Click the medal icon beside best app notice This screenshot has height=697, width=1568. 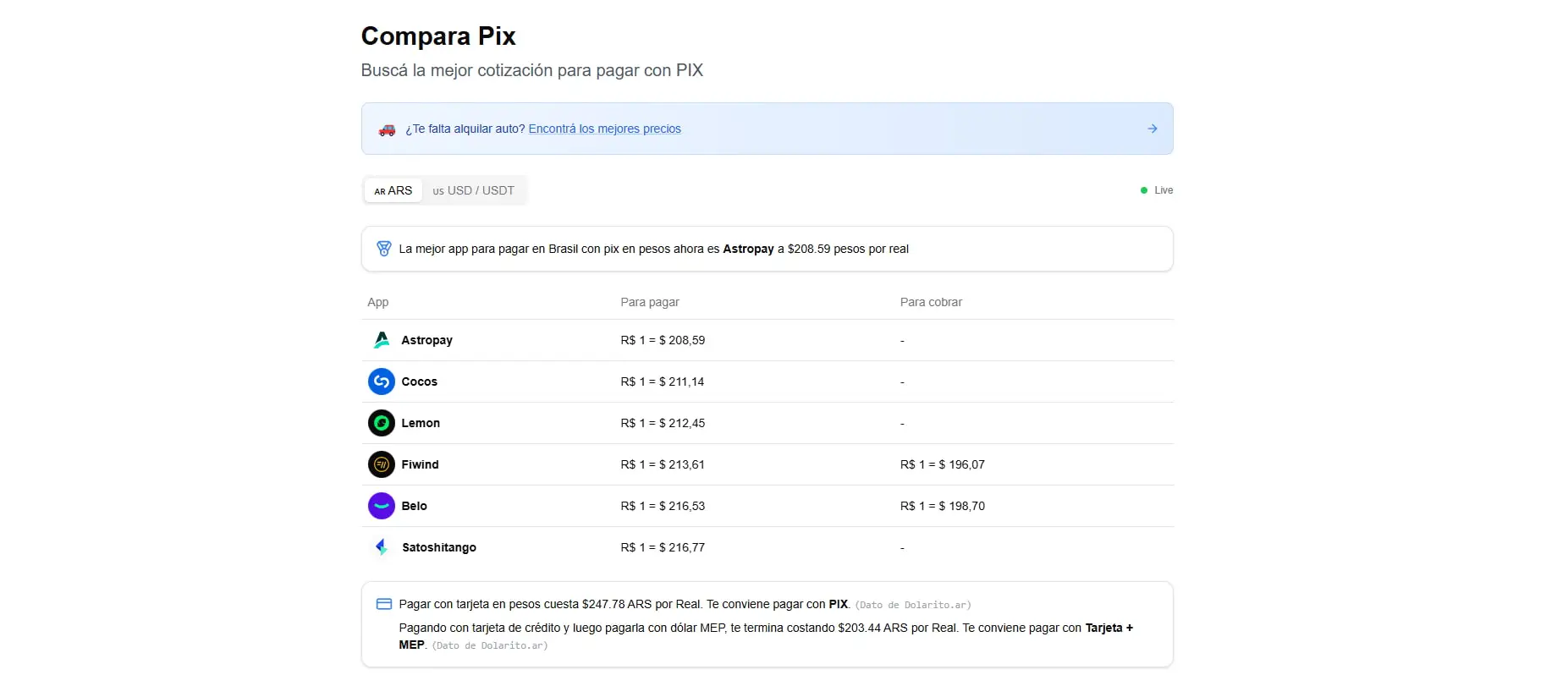[383, 249]
